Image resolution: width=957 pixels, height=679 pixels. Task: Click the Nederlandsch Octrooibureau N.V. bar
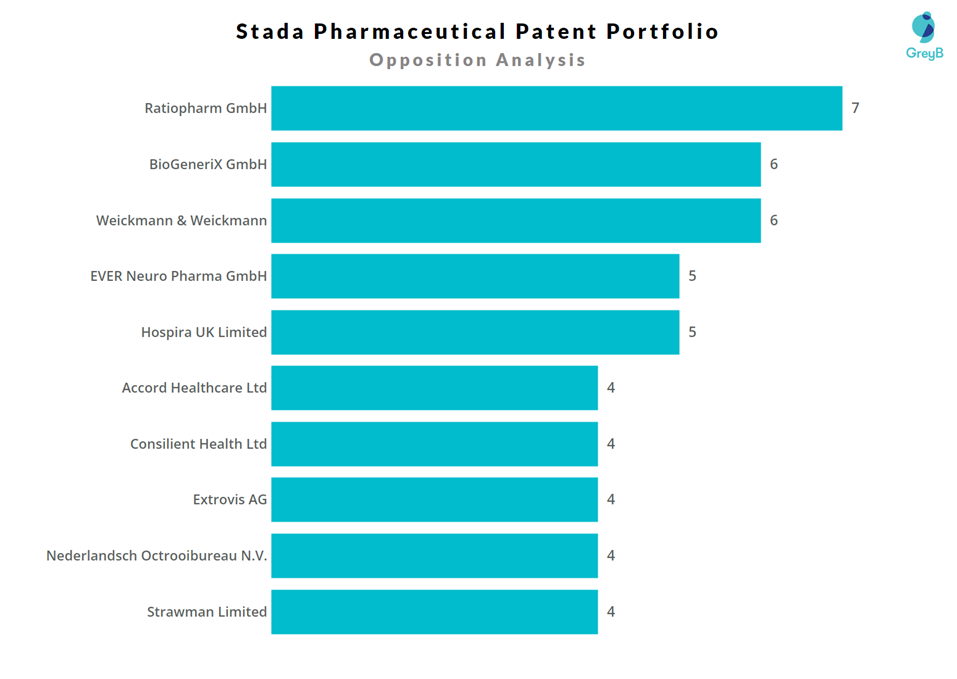(434, 556)
